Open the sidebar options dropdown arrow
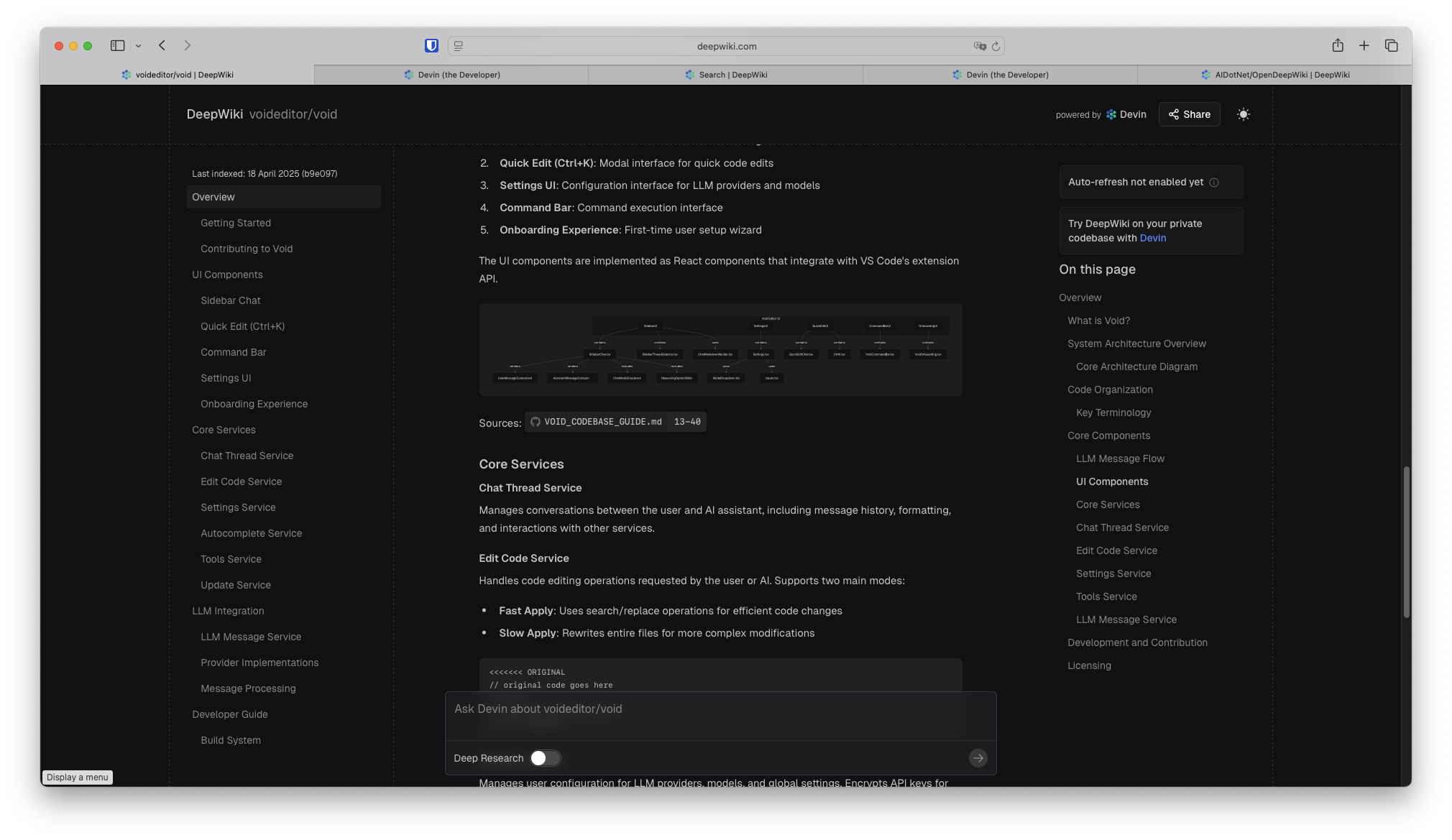Viewport: 1452px width, 840px height. click(x=139, y=46)
